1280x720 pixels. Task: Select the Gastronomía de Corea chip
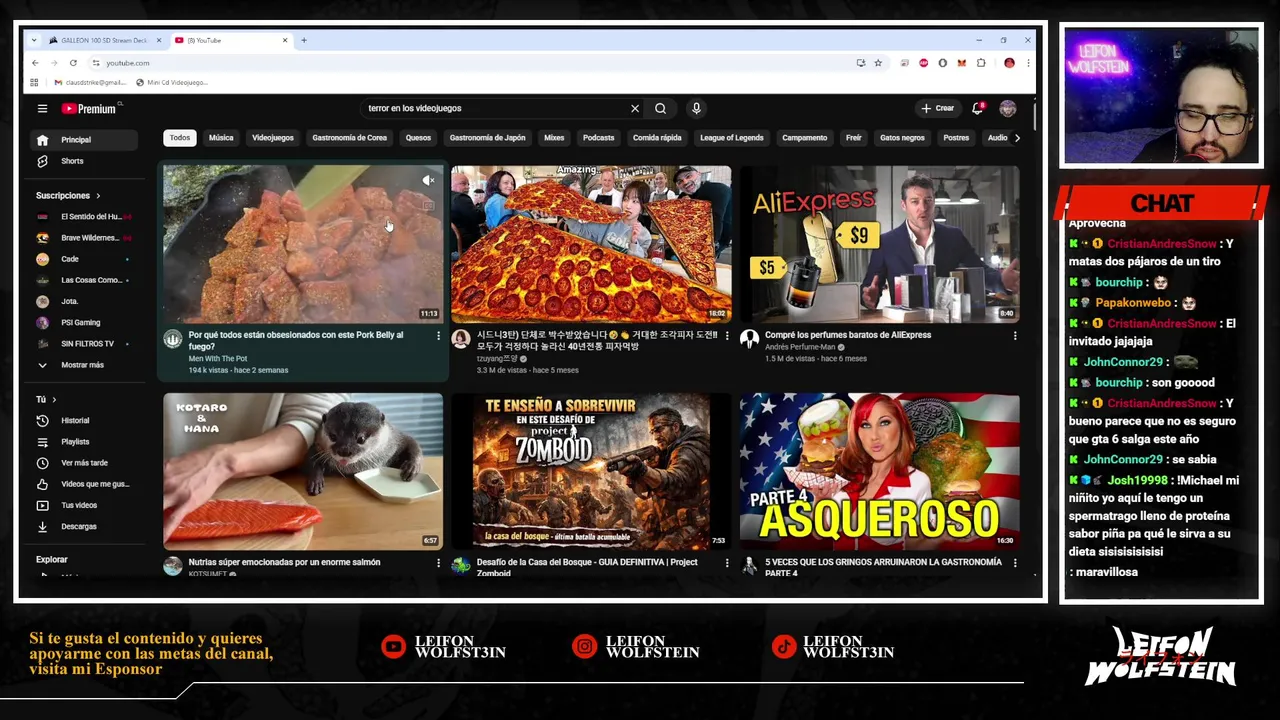tap(349, 138)
